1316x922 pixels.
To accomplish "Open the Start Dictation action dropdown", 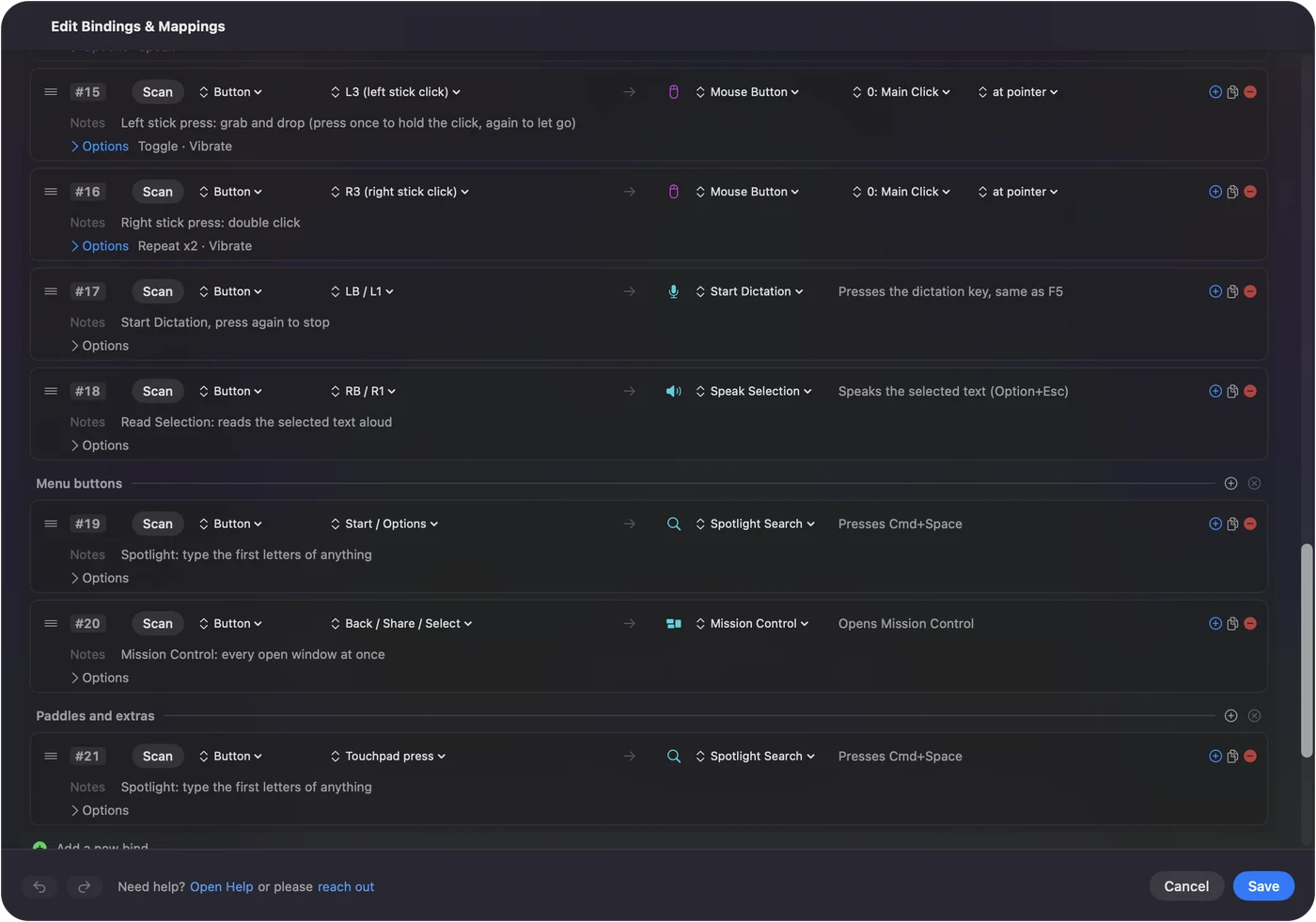I will pyautogui.click(x=749, y=291).
